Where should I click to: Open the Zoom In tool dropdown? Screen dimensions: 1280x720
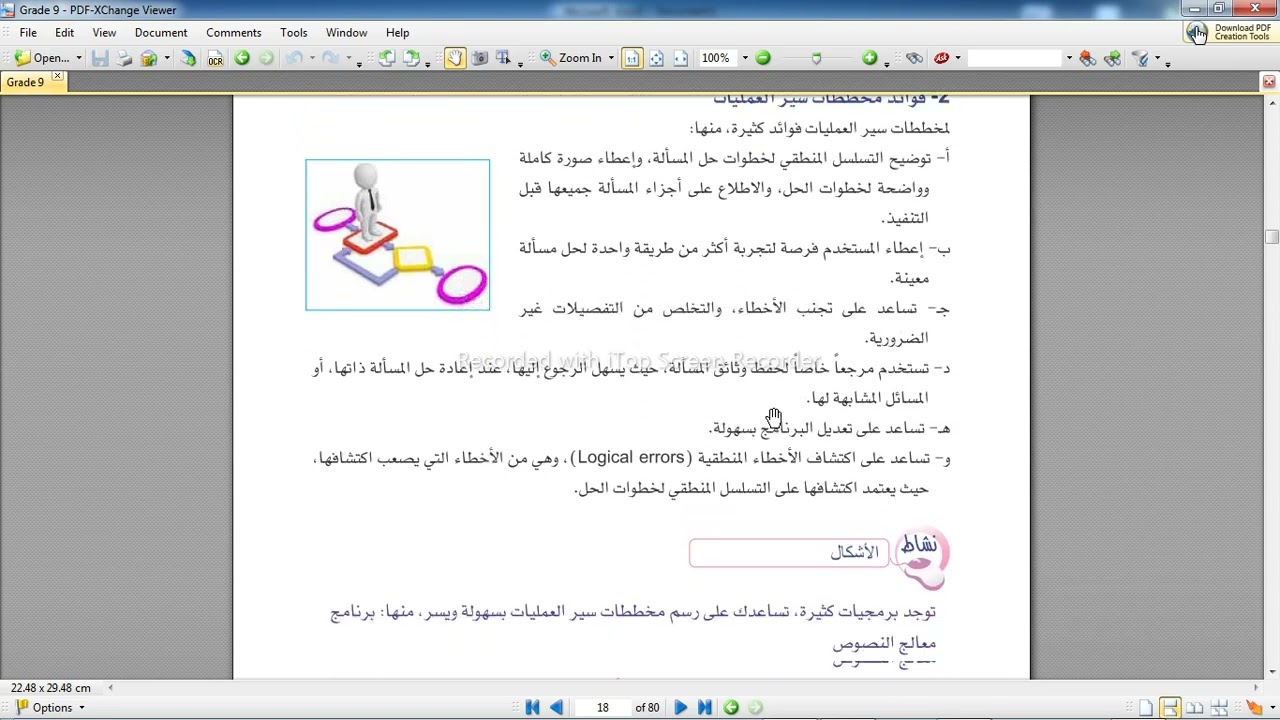tap(611, 58)
